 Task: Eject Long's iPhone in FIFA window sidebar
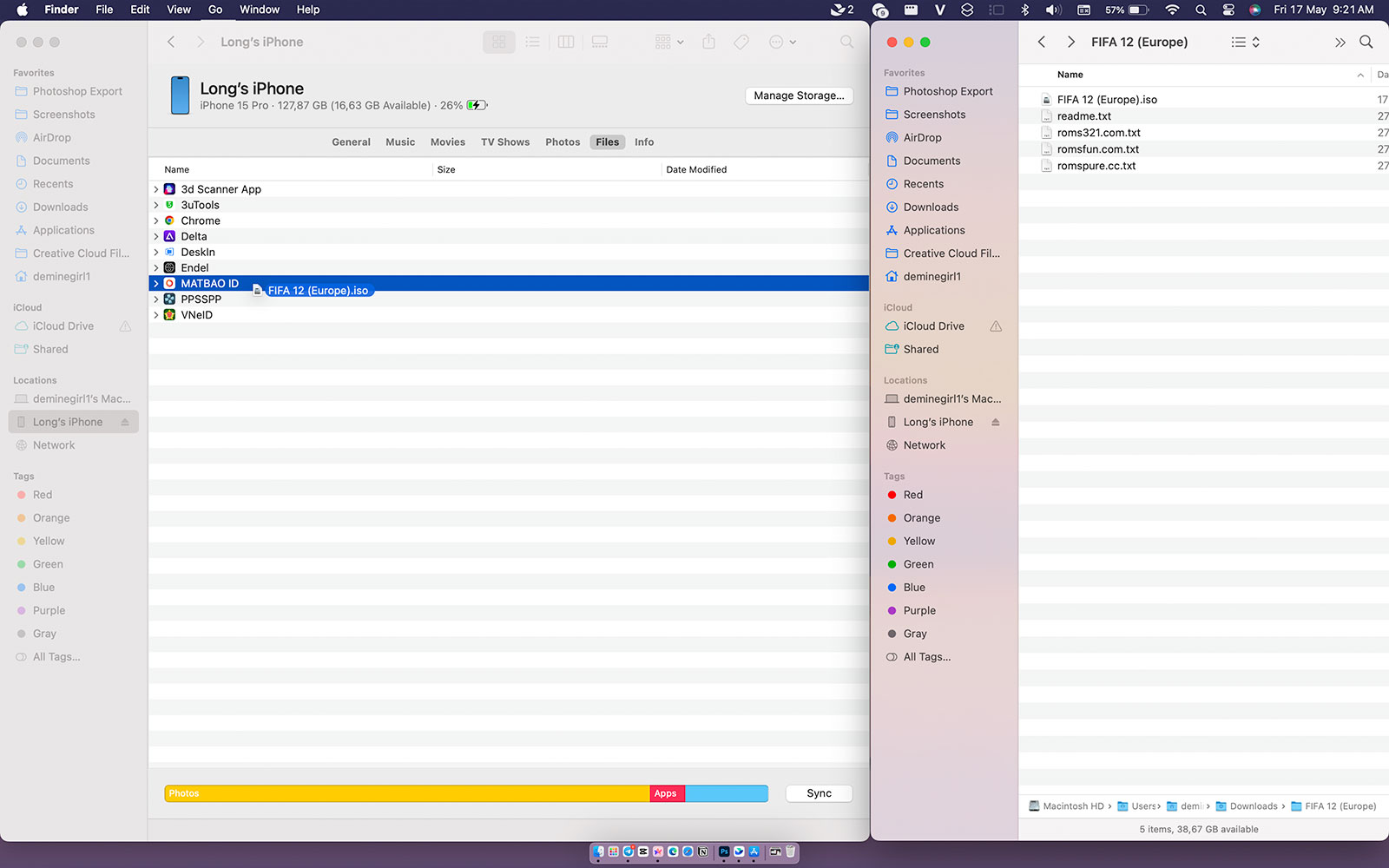point(996,422)
